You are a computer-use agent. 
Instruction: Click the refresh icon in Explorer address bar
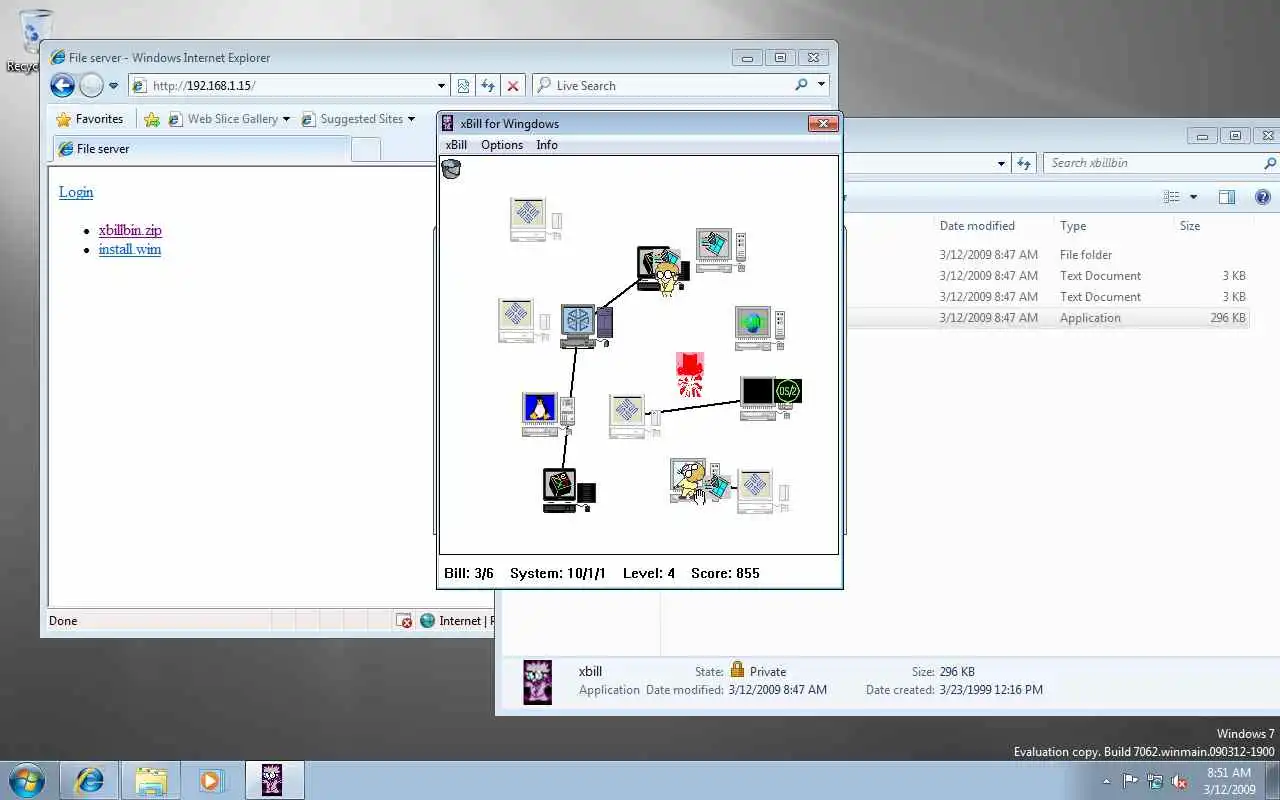[x=1023, y=163]
